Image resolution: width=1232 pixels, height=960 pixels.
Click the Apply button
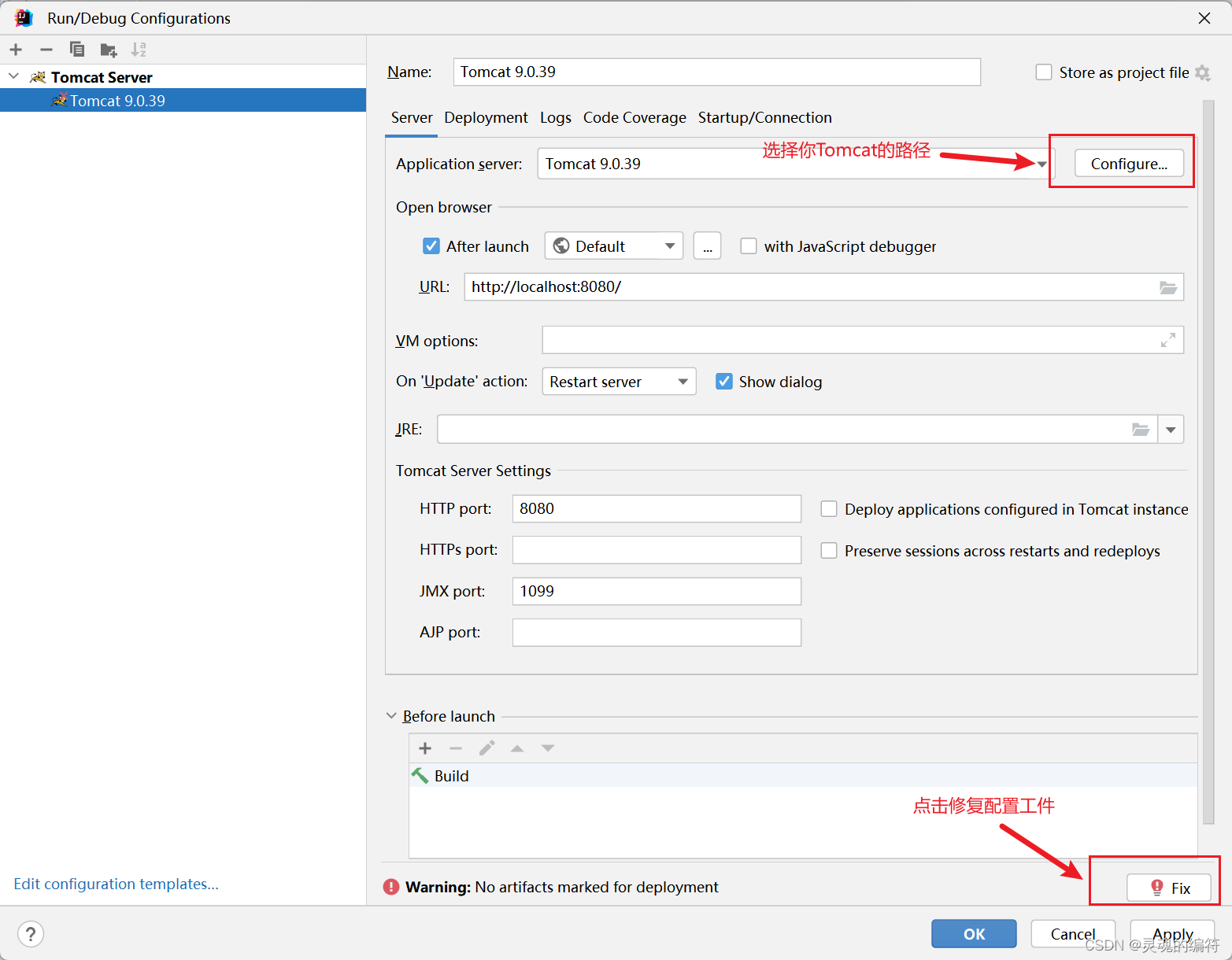(1172, 934)
